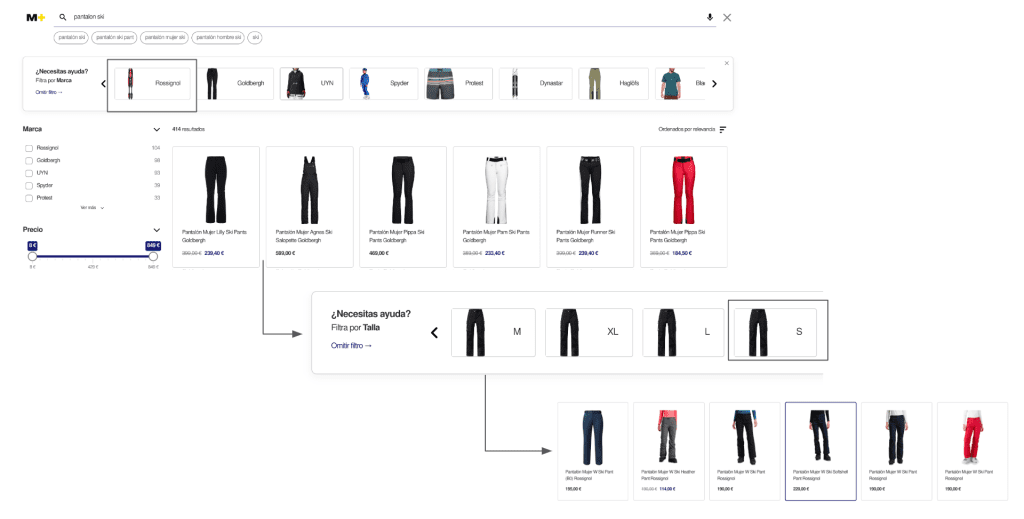This screenshot has height=519, width=1024.
Task: Click the search magnifier icon
Action: tap(63, 17)
